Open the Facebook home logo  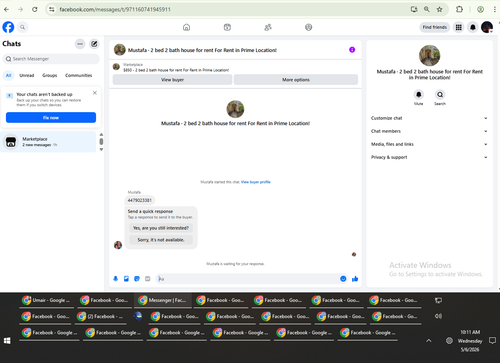8,27
